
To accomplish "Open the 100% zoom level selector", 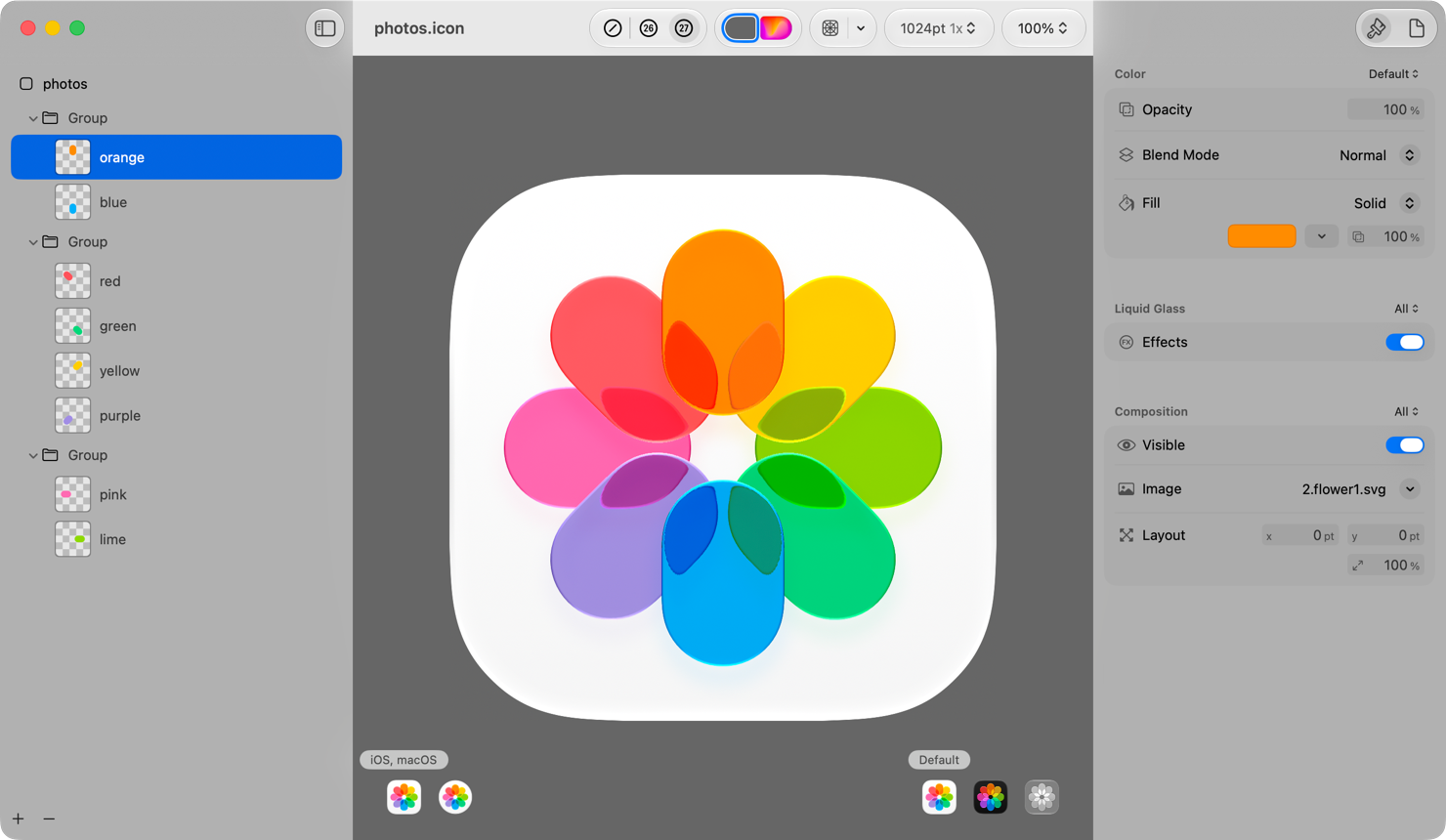I will click(x=1042, y=28).
